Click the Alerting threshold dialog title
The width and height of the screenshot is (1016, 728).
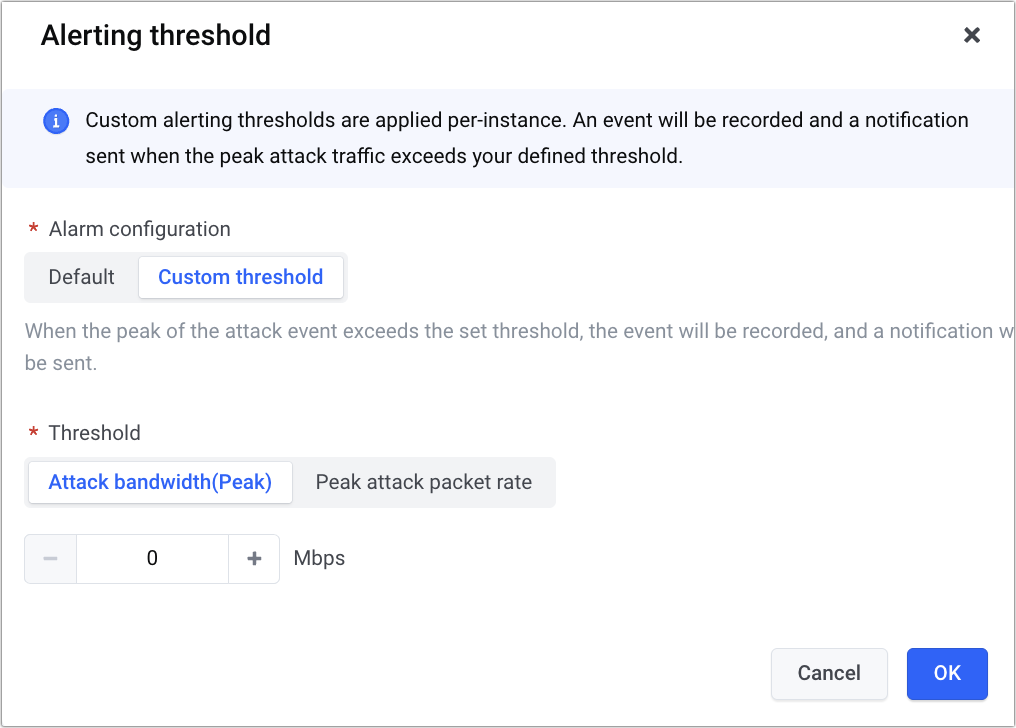point(155,36)
